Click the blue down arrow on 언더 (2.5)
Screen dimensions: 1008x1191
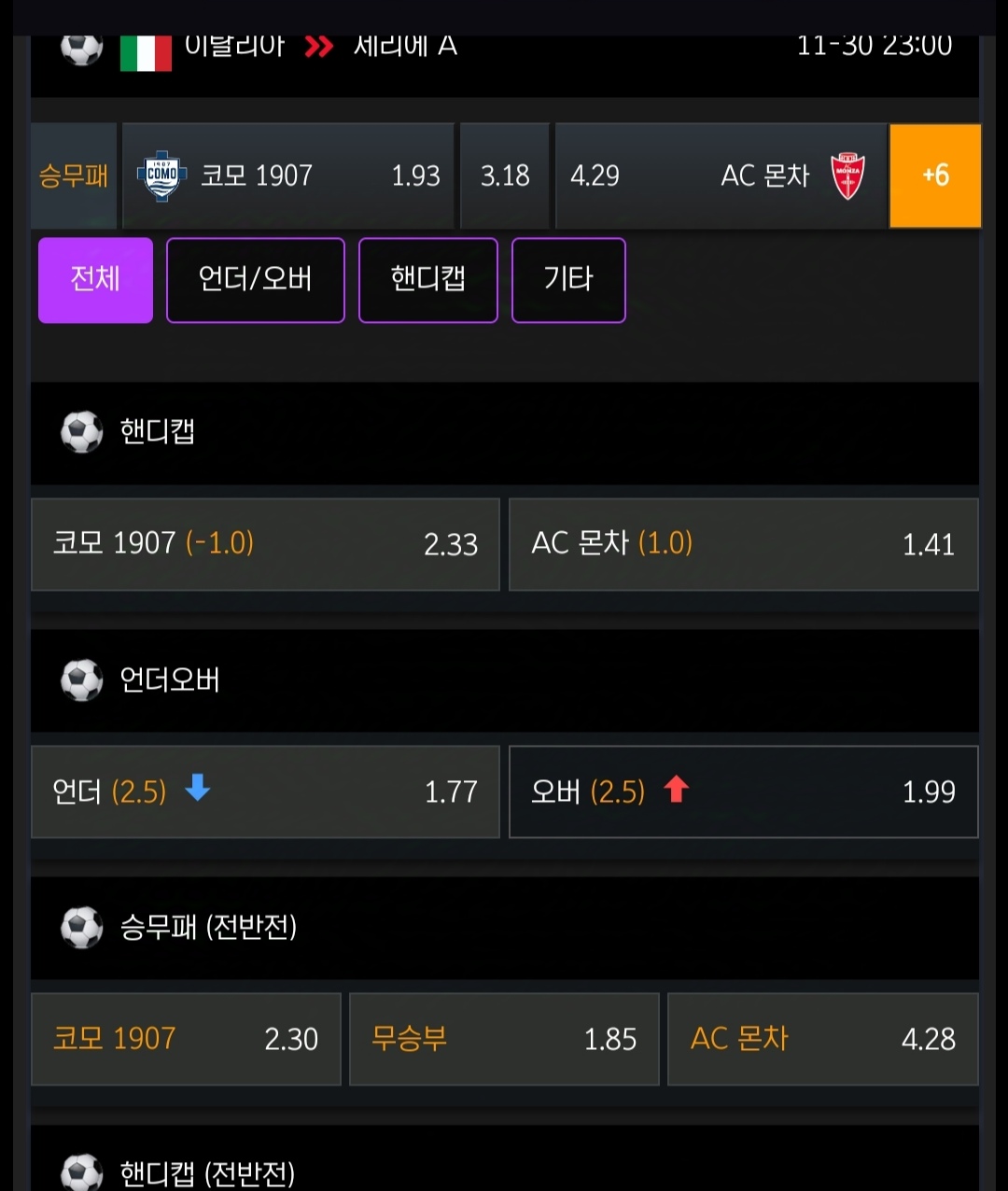tap(198, 789)
